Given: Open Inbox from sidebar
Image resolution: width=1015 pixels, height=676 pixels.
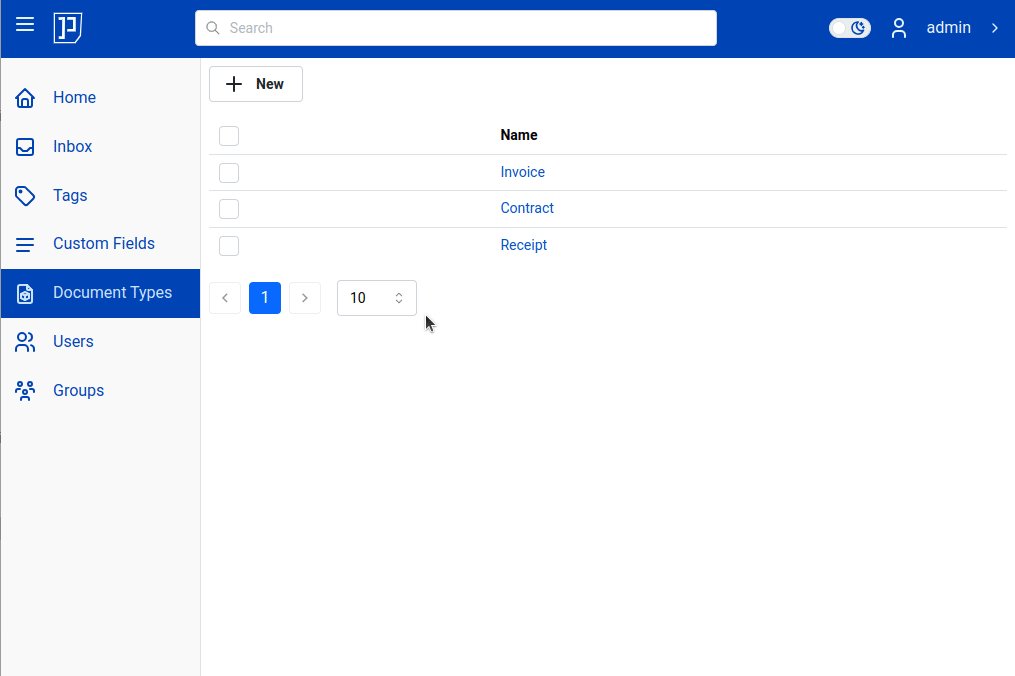Looking at the screenshot, I should [x=100, y=147].
